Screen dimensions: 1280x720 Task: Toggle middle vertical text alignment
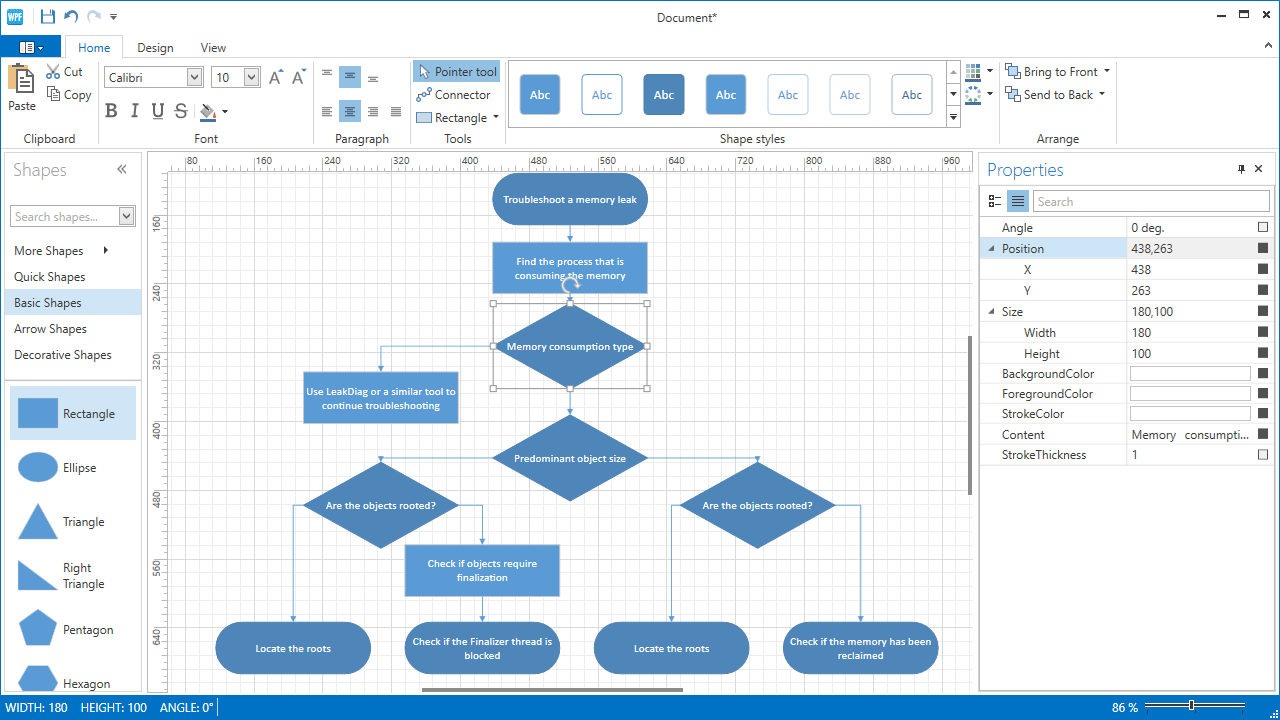350,76
